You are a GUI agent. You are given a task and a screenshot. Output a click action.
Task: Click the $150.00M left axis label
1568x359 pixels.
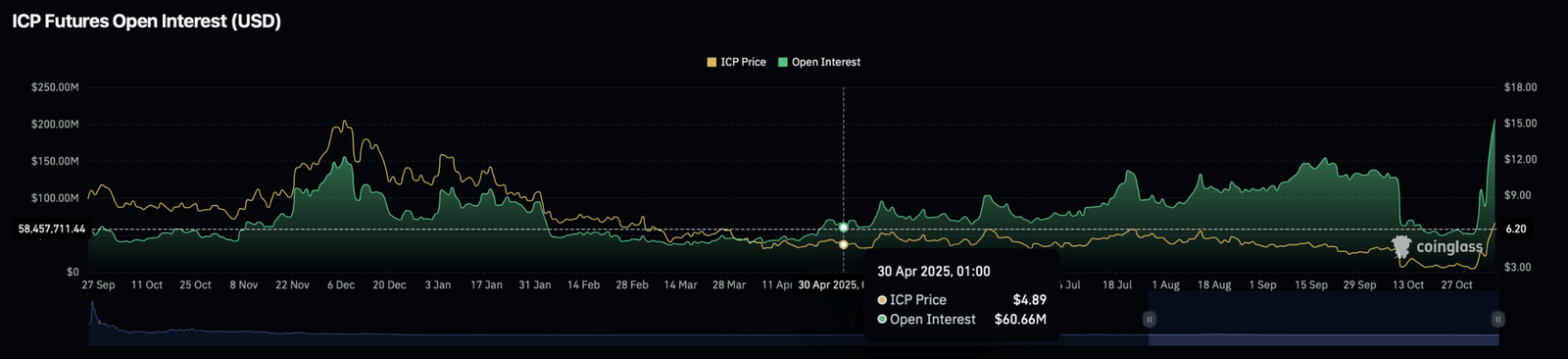[x=55, y=161]
